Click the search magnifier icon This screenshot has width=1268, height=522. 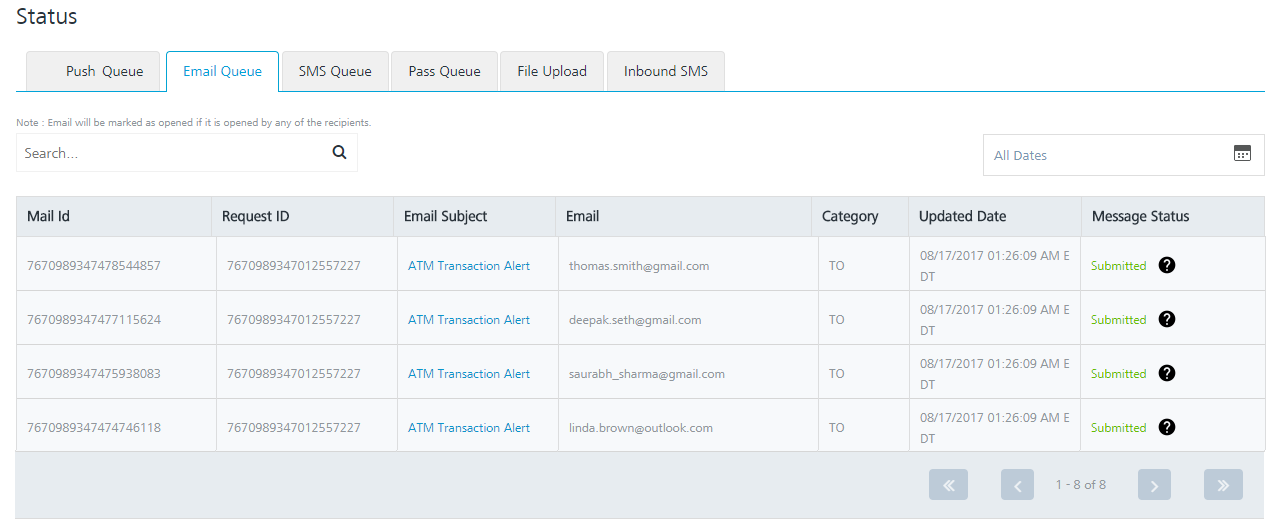[x=339, y=153]
